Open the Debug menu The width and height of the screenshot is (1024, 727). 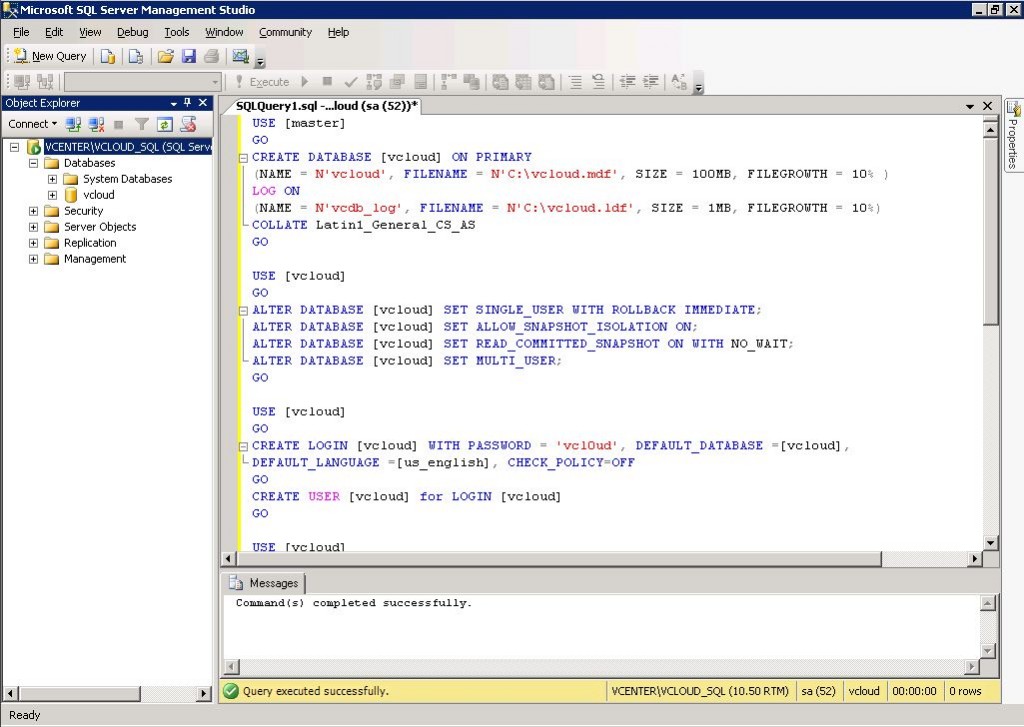[x=133, y=32]
